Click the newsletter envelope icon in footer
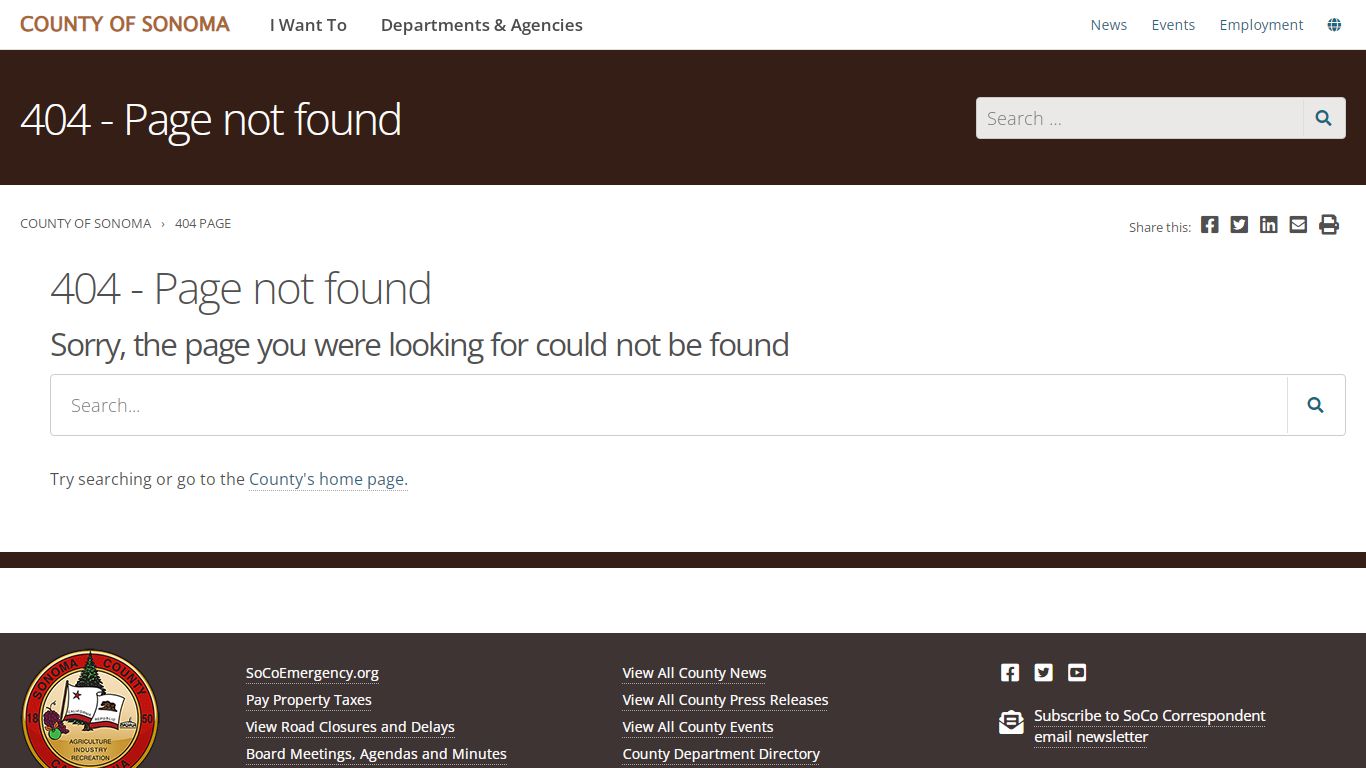 pos(1011,722)
